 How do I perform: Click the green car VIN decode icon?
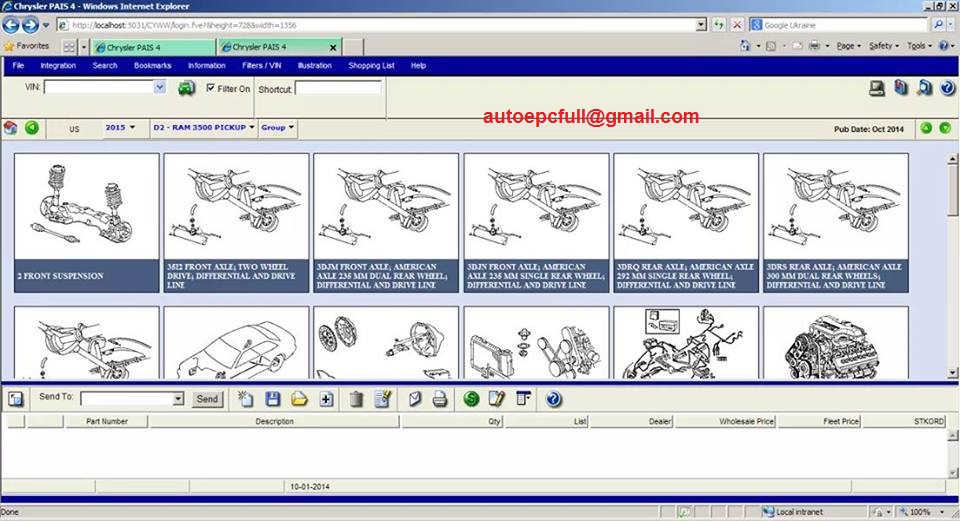pyautogui.click(x=187, y=88)
